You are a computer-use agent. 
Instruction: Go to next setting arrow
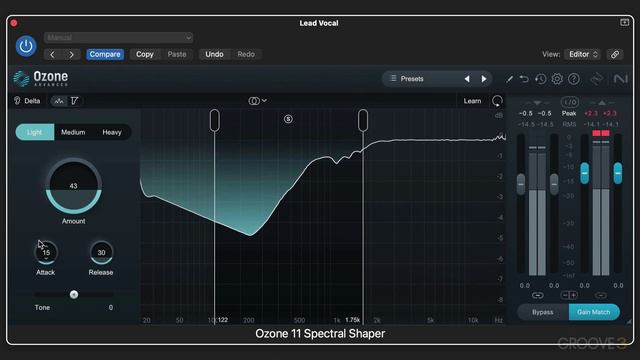tap(71, 54)
